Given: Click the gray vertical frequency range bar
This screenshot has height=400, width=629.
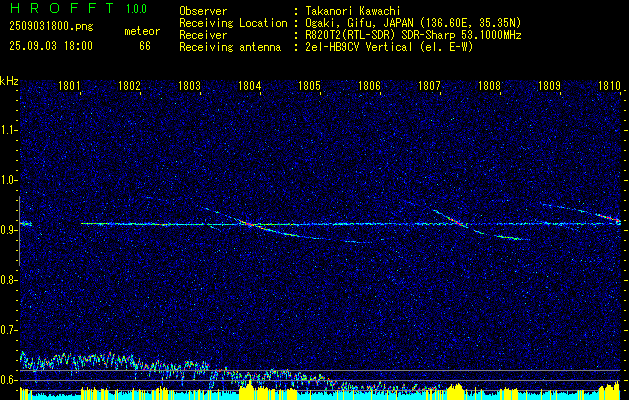Looking at the screenshot, I should point(19,231).
